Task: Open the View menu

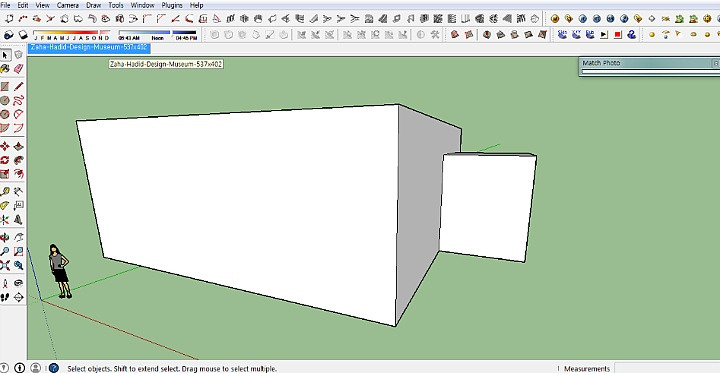Action: coord(42,6)
